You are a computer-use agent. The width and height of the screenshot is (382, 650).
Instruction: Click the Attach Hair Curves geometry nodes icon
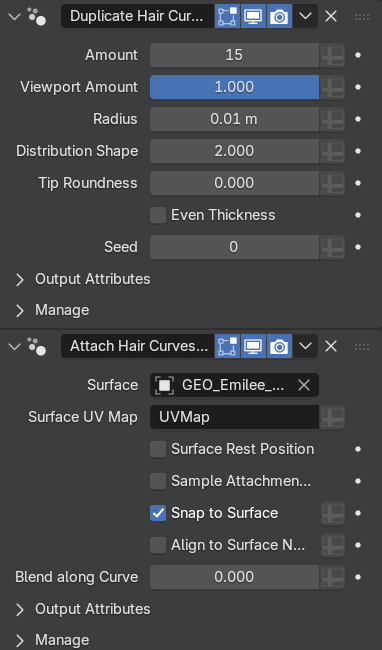point(37,347)
